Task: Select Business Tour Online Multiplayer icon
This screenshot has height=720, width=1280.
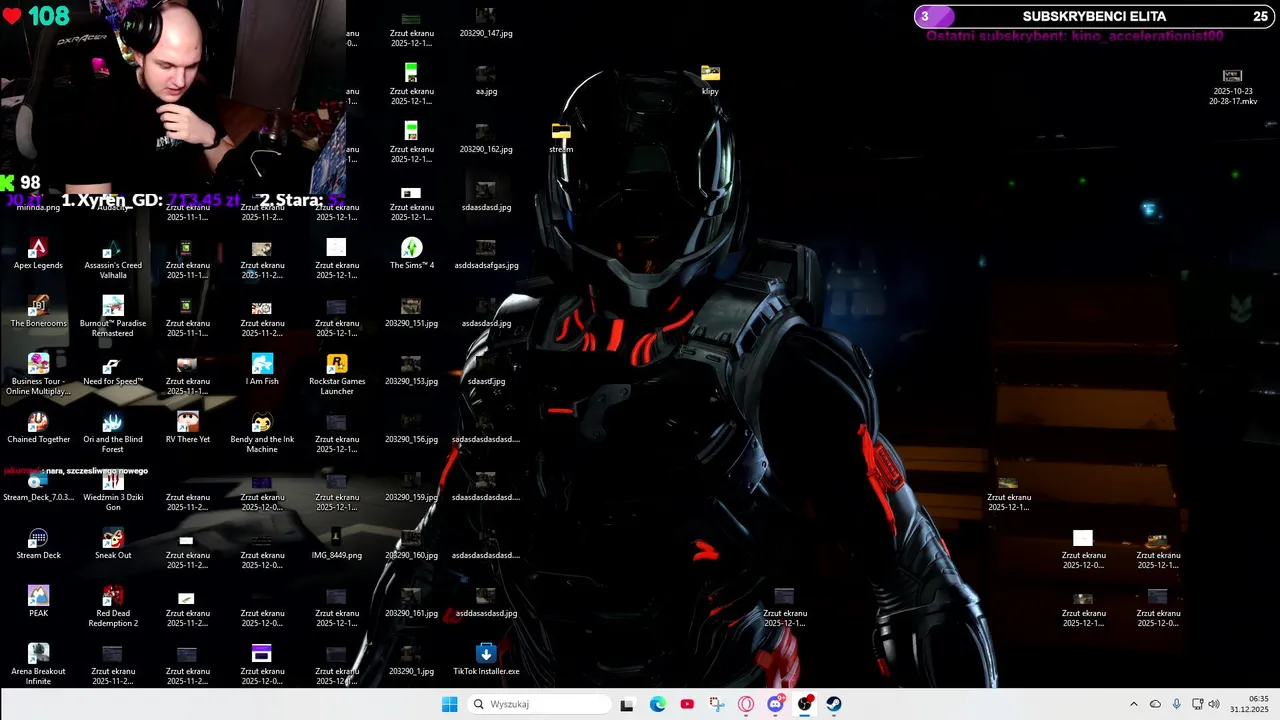Action: pos(38,374)
